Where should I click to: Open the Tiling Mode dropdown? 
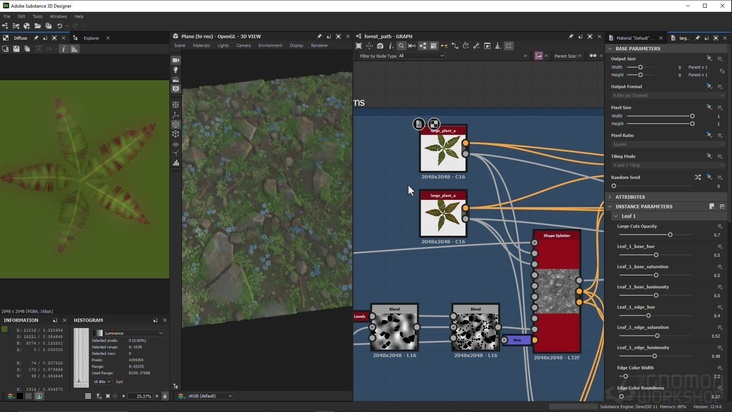pyautogui.click(x=667, y=166)
